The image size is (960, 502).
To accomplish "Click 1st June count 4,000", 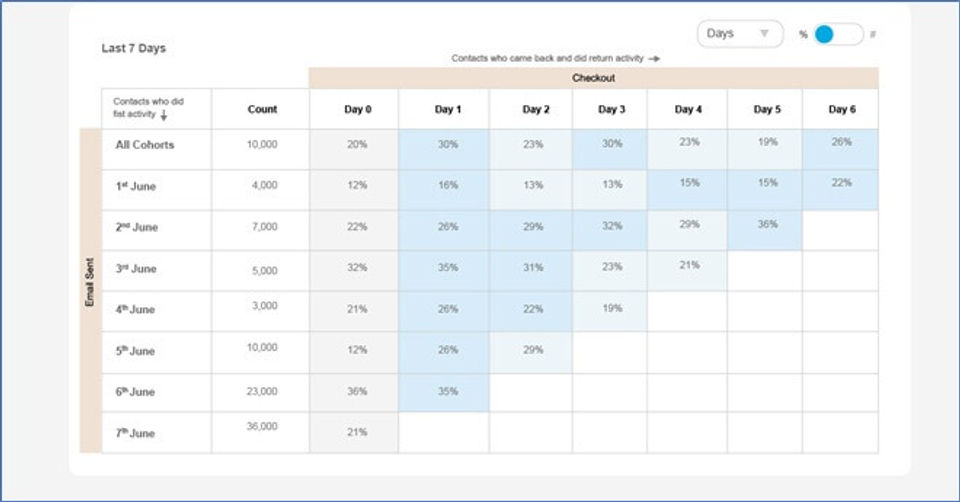I will tap(264, 185).
